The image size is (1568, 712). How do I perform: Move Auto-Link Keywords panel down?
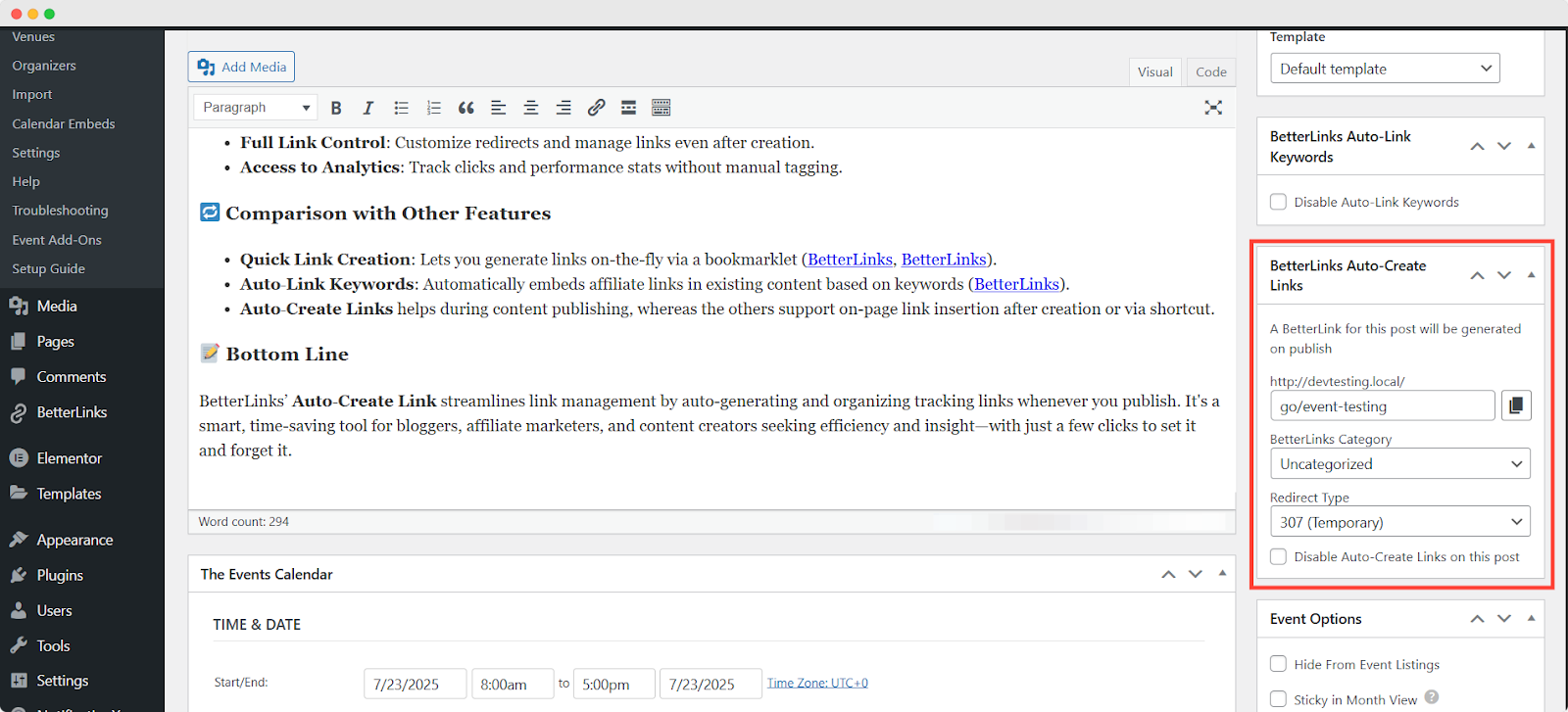[x=1504, y=146]
